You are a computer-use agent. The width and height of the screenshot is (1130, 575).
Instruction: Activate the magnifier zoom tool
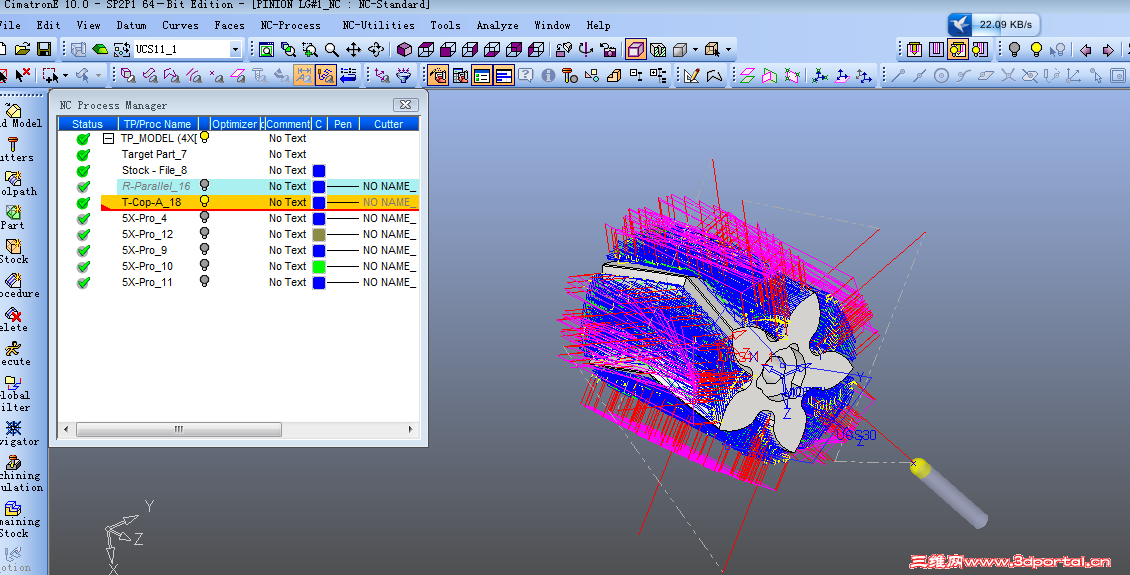(x=332, y=49)
